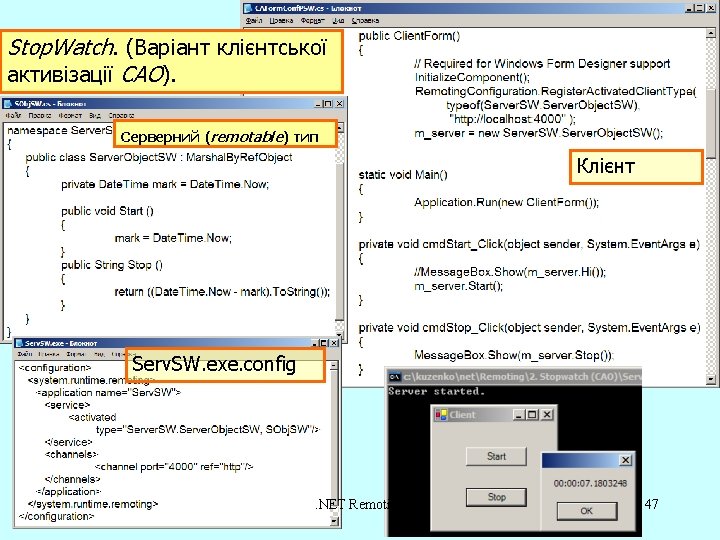Maximize the ServSW.exe Notepad window
Screen dimensions: 720x540
coord(324,343)
